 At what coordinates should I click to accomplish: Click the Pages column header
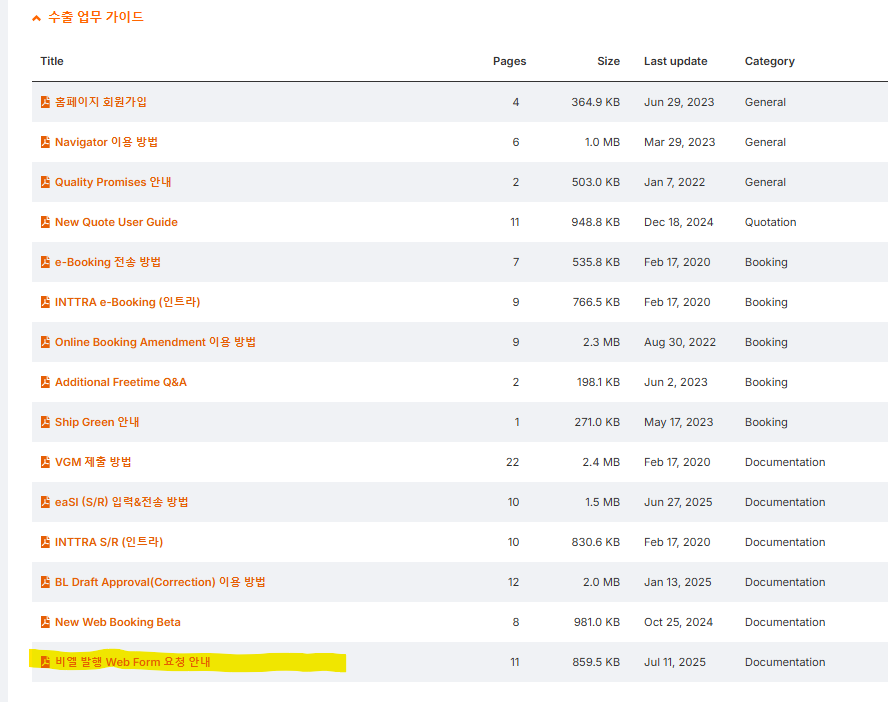click(509, 61)
